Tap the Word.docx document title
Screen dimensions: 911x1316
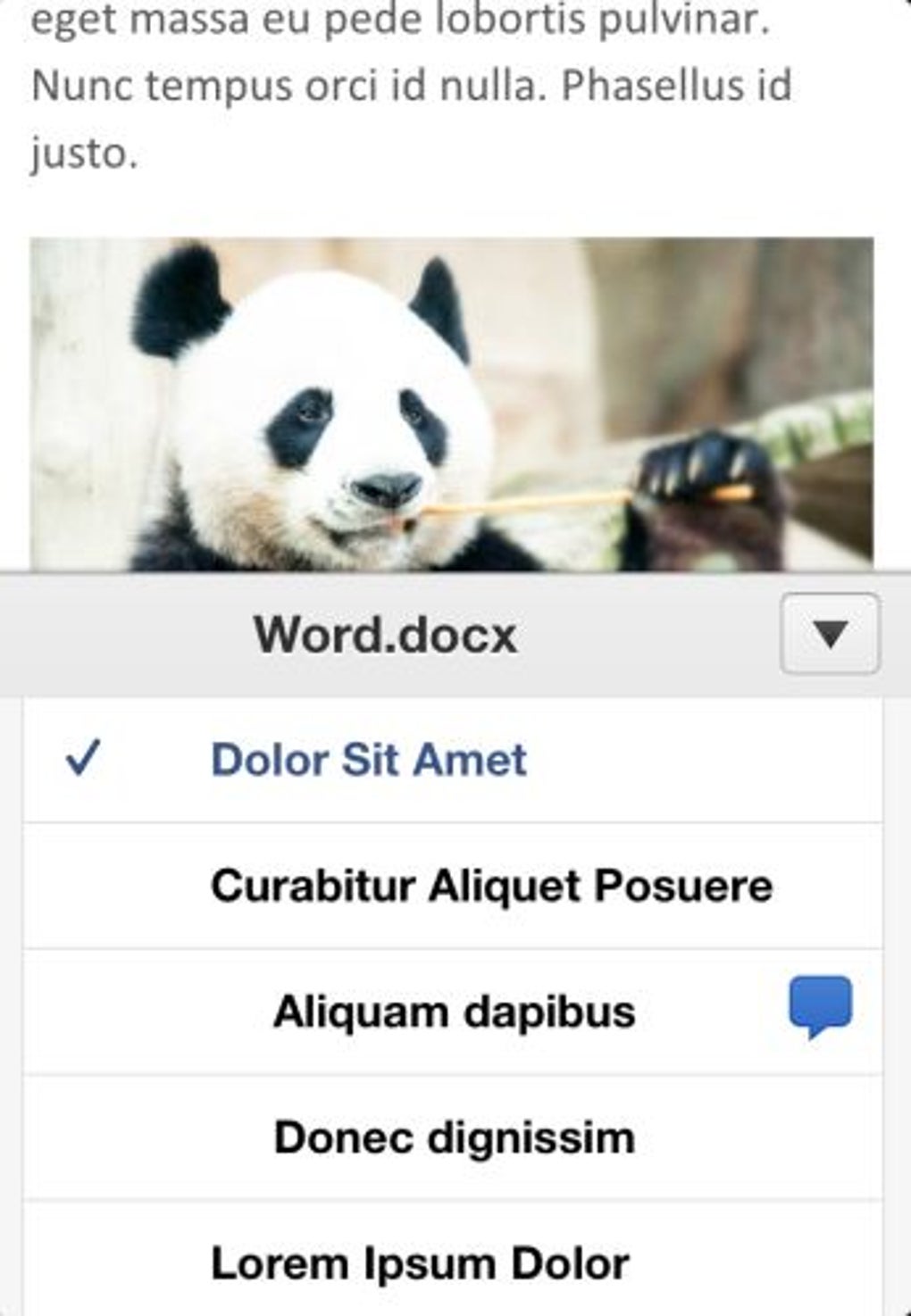pos(385,635)
